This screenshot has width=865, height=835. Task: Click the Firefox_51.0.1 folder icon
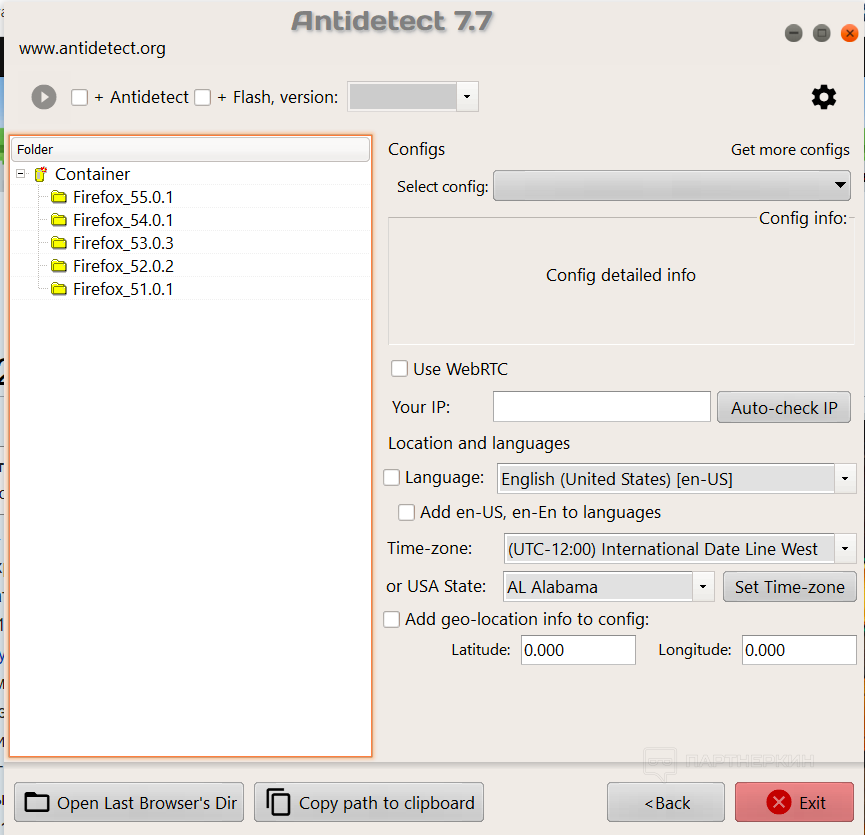point(59,289)
